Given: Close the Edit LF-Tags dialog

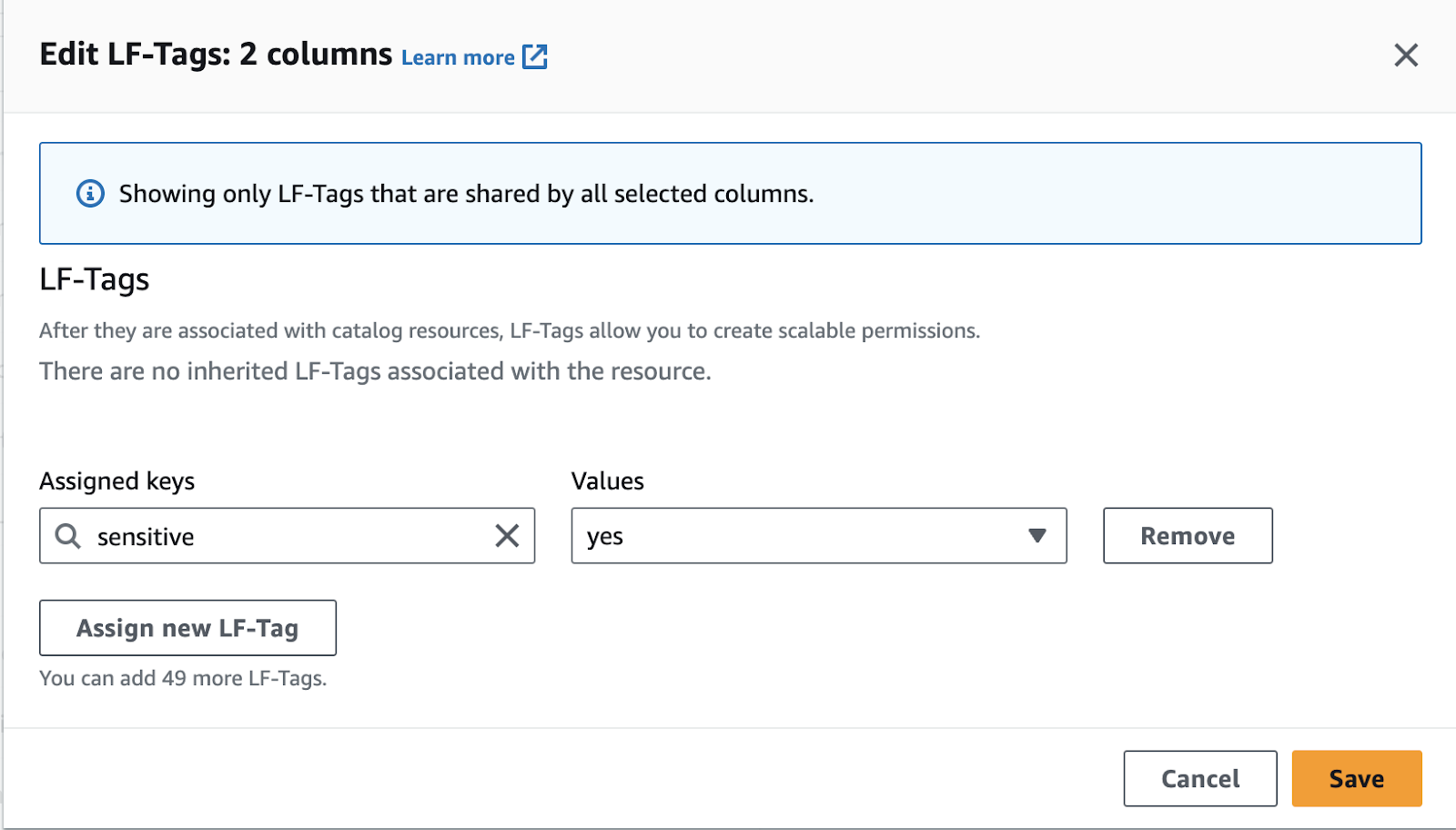Looking at the screenshot, I should click(1406, 56).
